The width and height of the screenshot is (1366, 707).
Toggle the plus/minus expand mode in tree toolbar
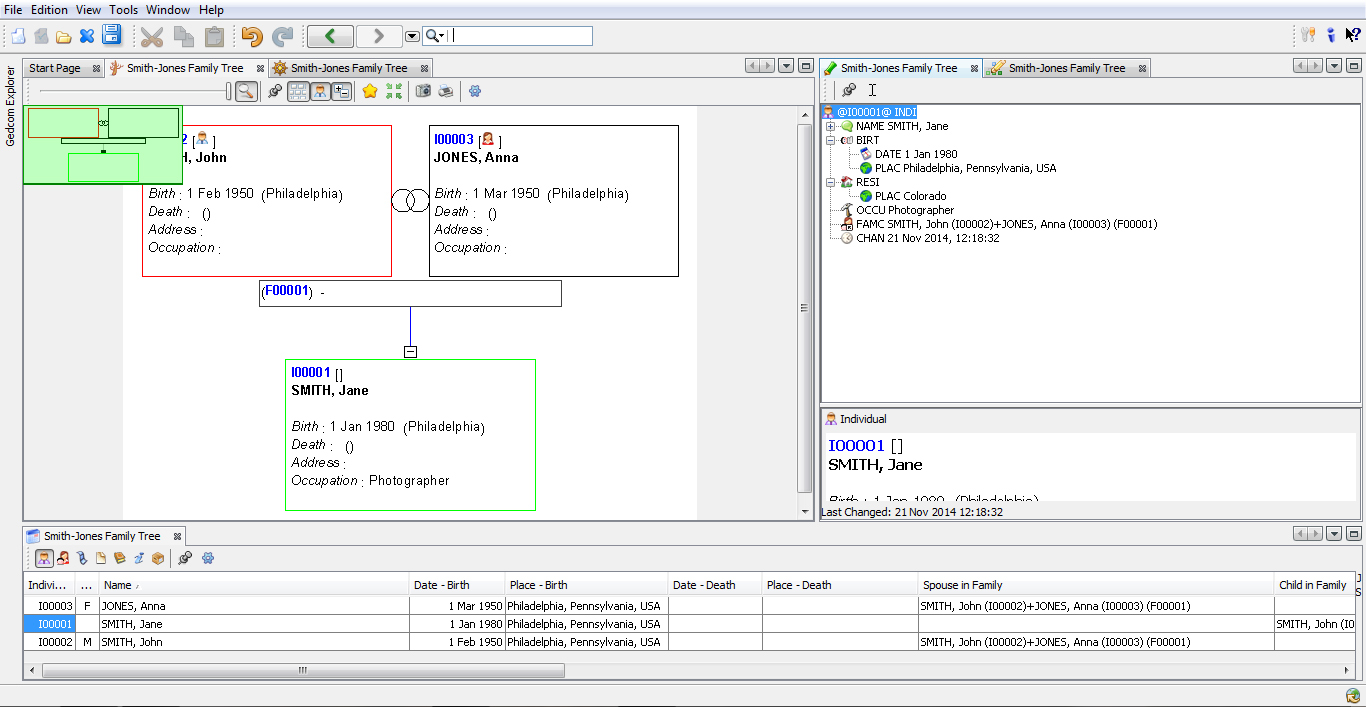tap(341, 91)
